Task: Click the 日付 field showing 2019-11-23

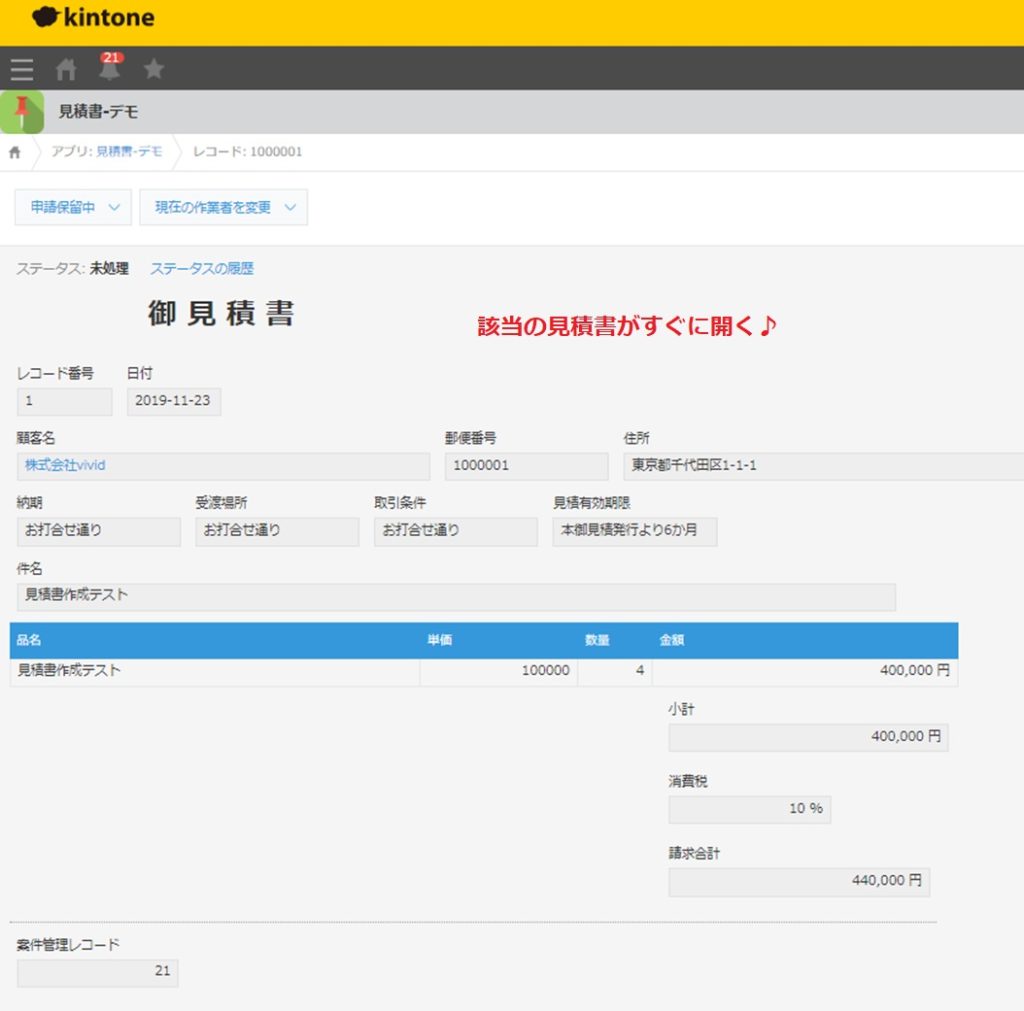Action: coord(173,401)
